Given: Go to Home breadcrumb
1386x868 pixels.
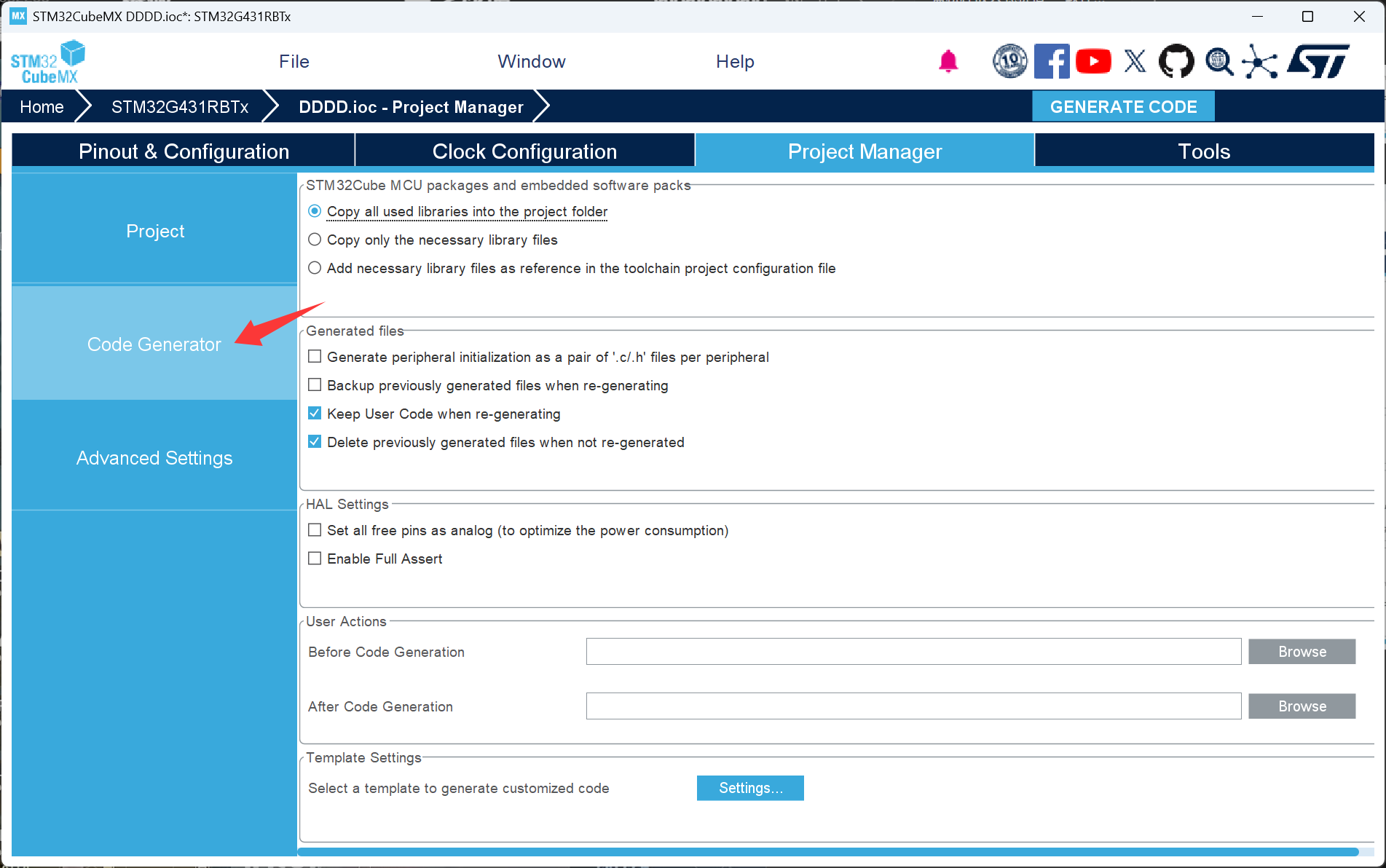Looking at the screenshot, I should pyautogui.click(x=42, y=107).
